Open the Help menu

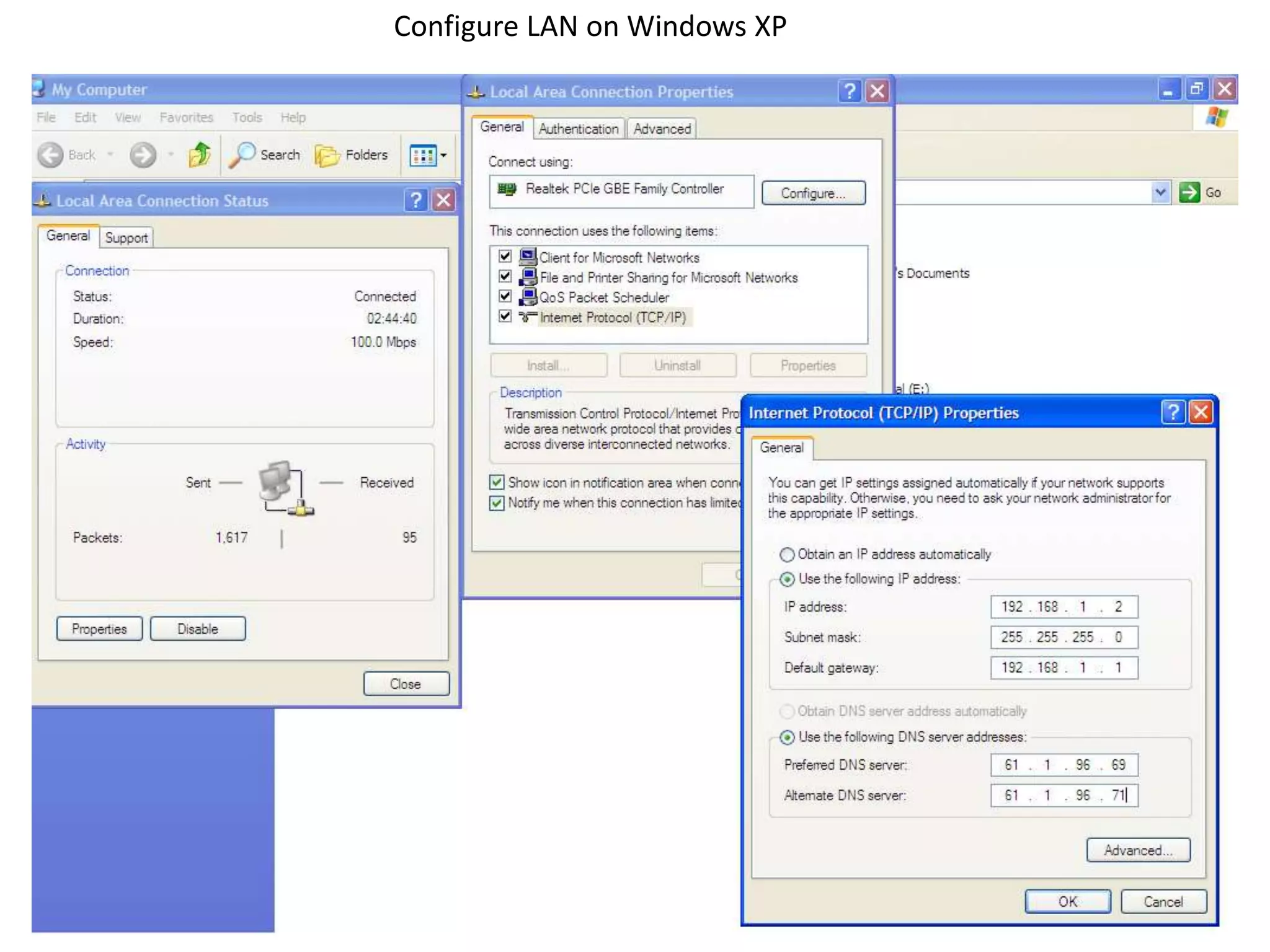point(293,118)
